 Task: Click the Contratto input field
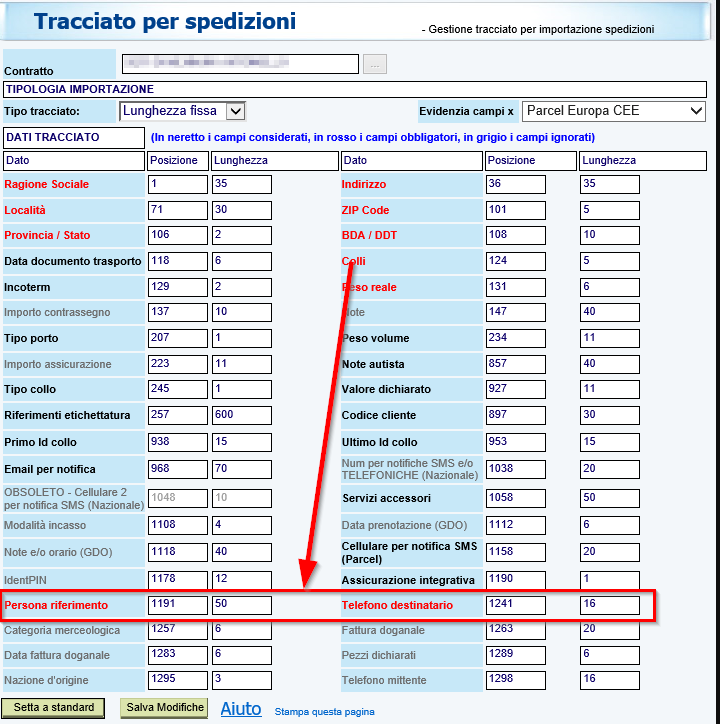click(240, 64)
